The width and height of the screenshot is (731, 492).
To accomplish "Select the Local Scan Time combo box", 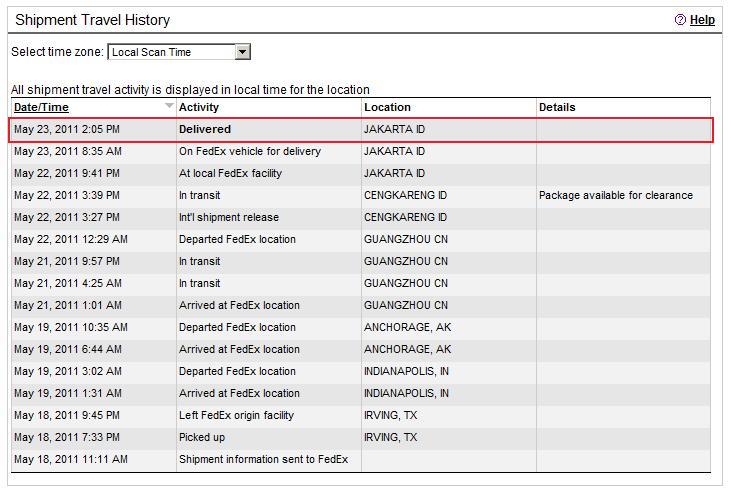I will pyautogui.click(x=171, y=52).
